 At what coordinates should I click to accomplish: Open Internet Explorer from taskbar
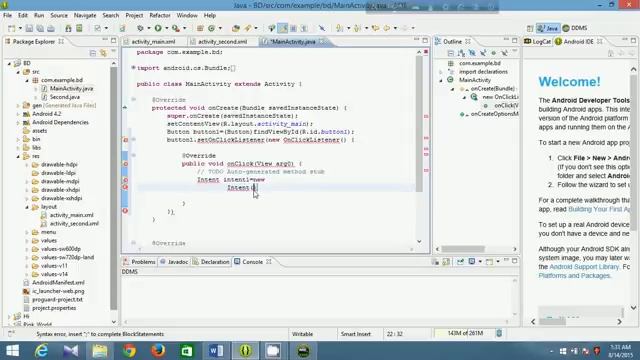[x=41, y=351]
